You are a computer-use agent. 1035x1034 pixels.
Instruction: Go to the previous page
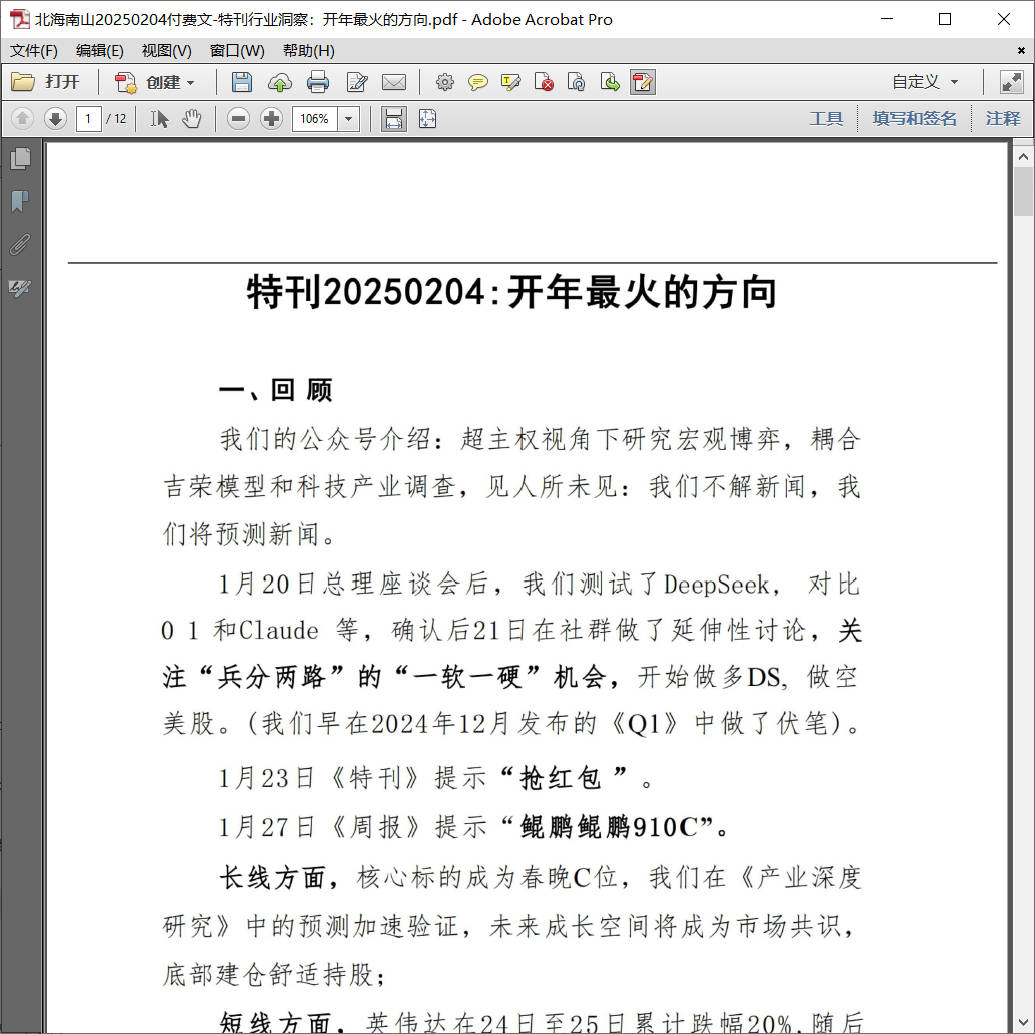click(x=22, y=119)
